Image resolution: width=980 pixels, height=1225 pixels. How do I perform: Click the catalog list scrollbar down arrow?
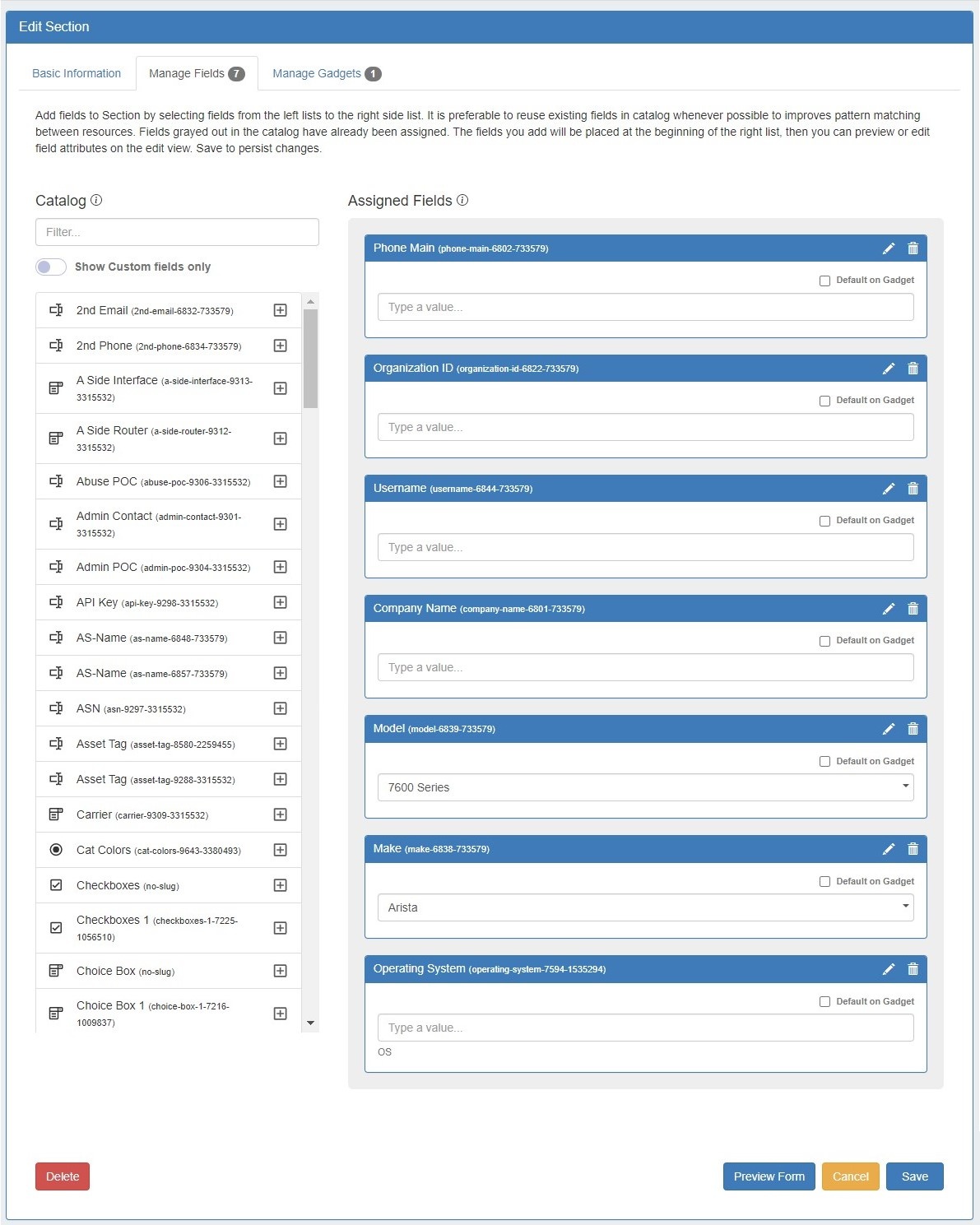(x=310, y=1023)
